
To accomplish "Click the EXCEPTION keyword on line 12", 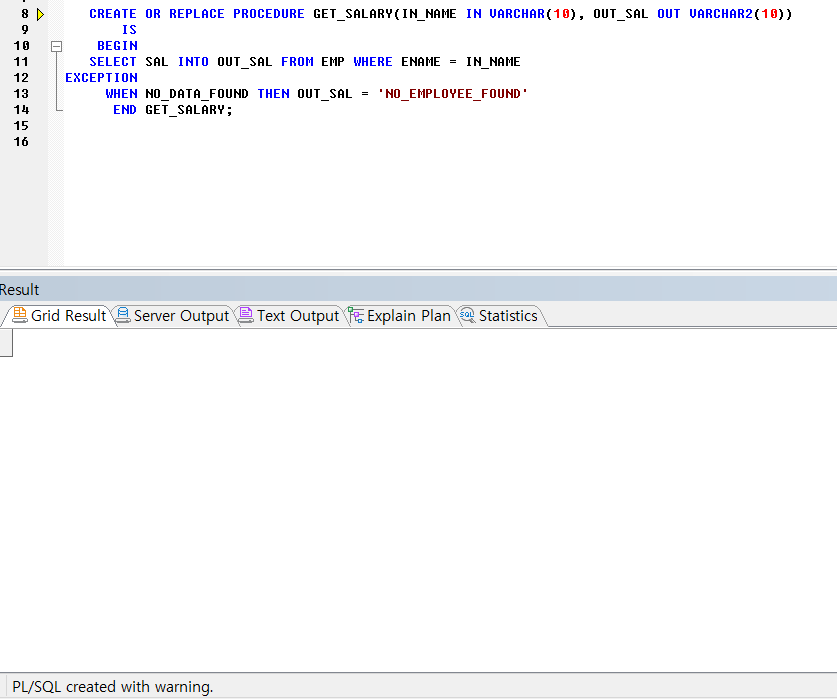I will 101,78.
